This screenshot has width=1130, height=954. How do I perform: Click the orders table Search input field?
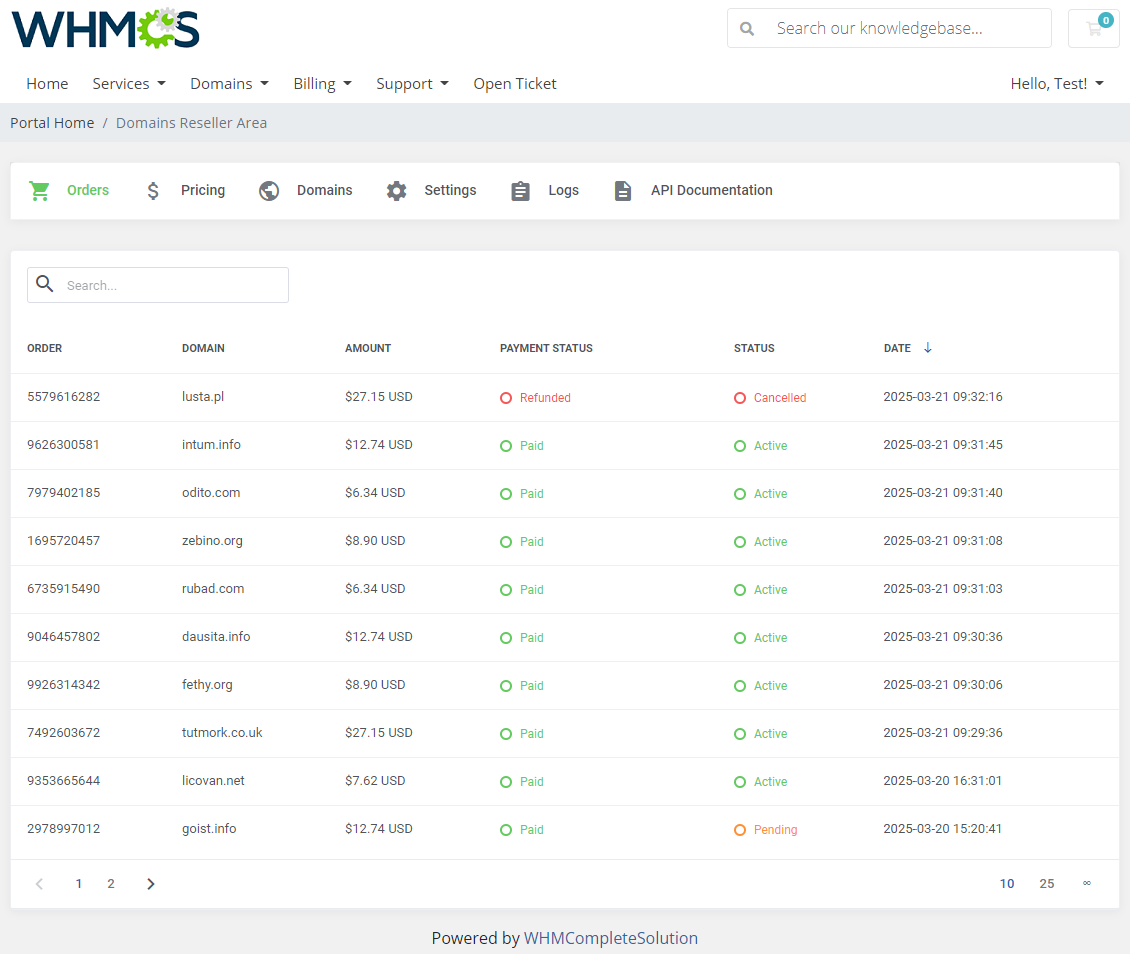170,285
